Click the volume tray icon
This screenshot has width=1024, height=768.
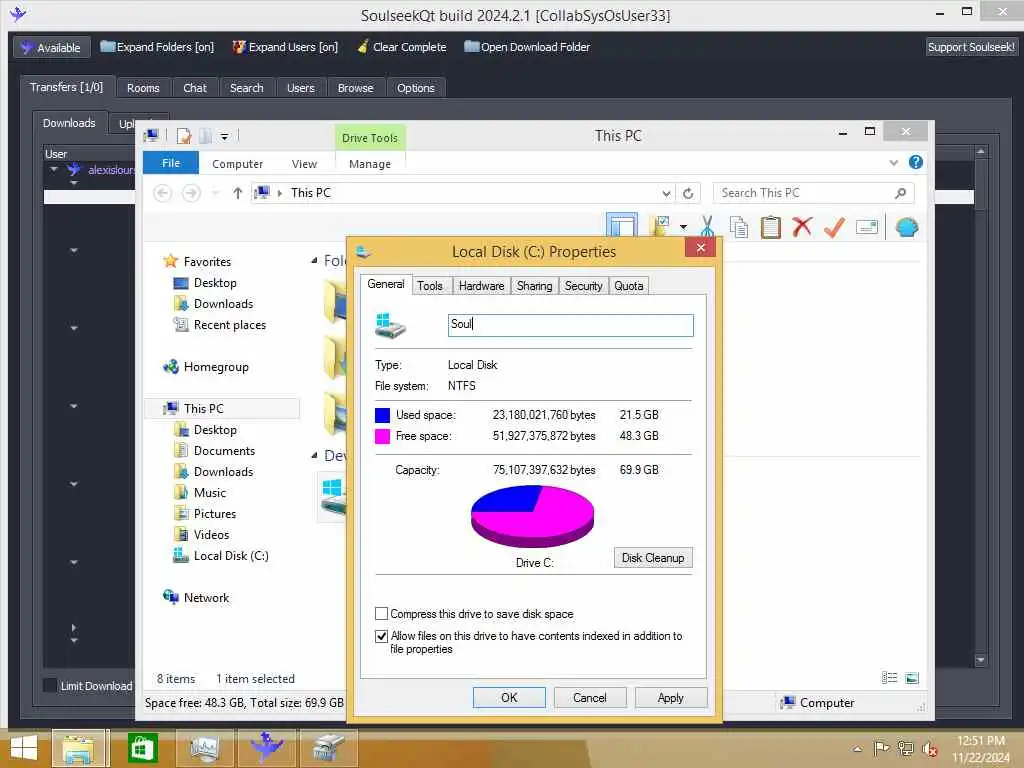[929, 749]
